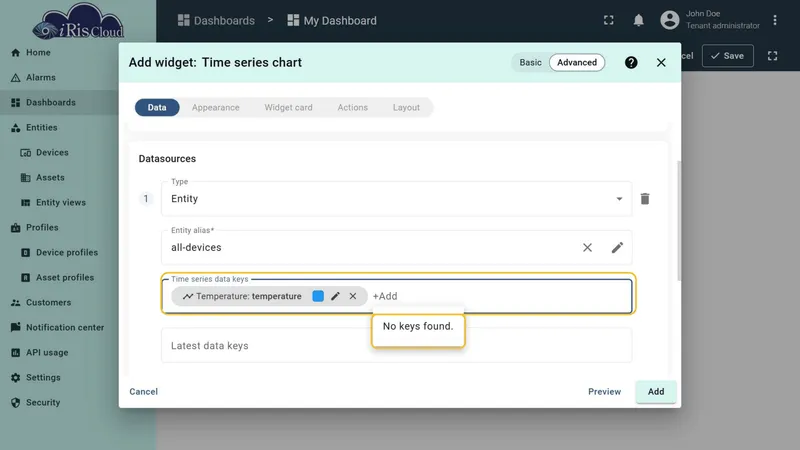Click the Devices icon in sidebar
Screen dimensions: 800x450
[26, 153]
